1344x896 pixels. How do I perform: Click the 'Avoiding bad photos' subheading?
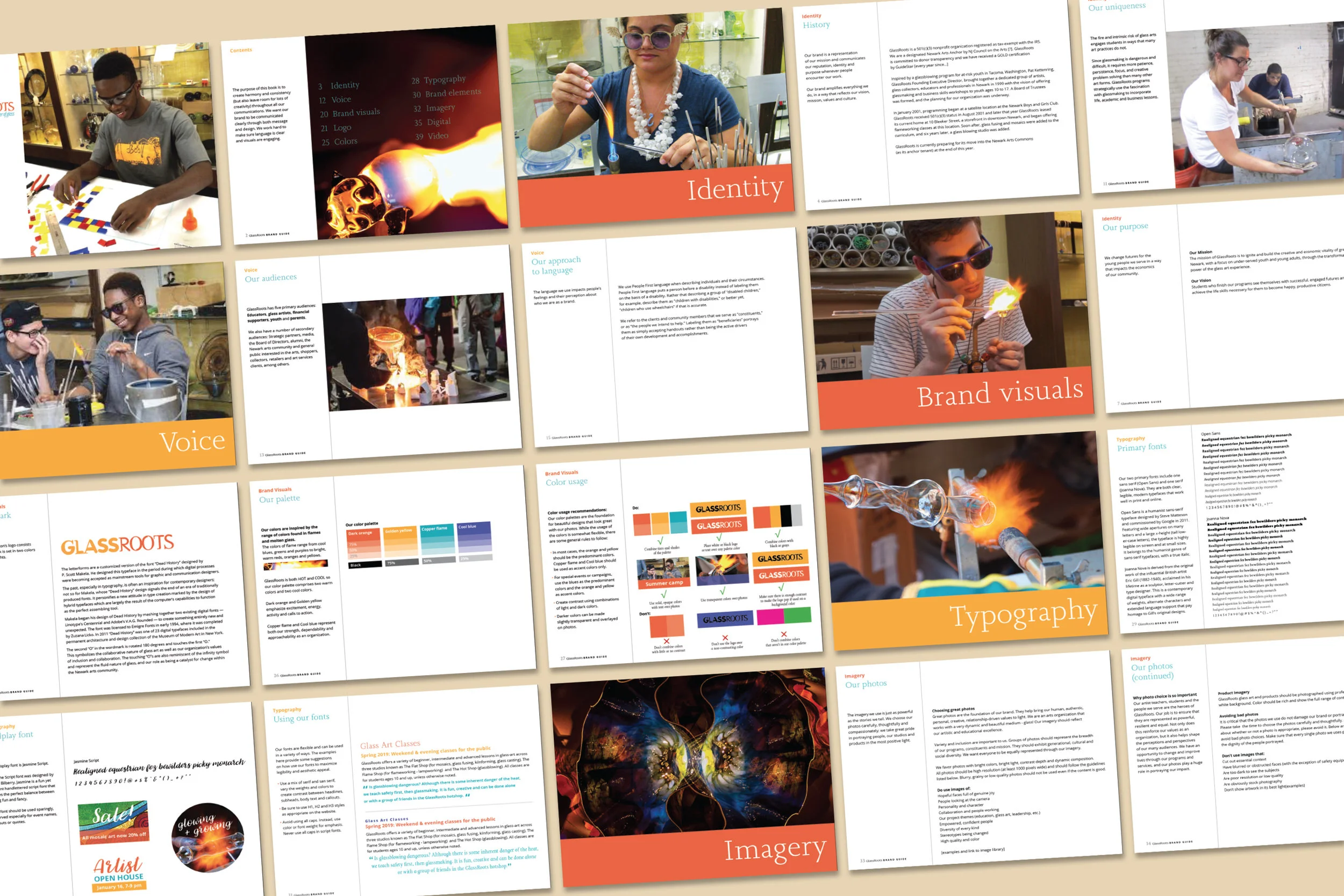(1238, 714)
